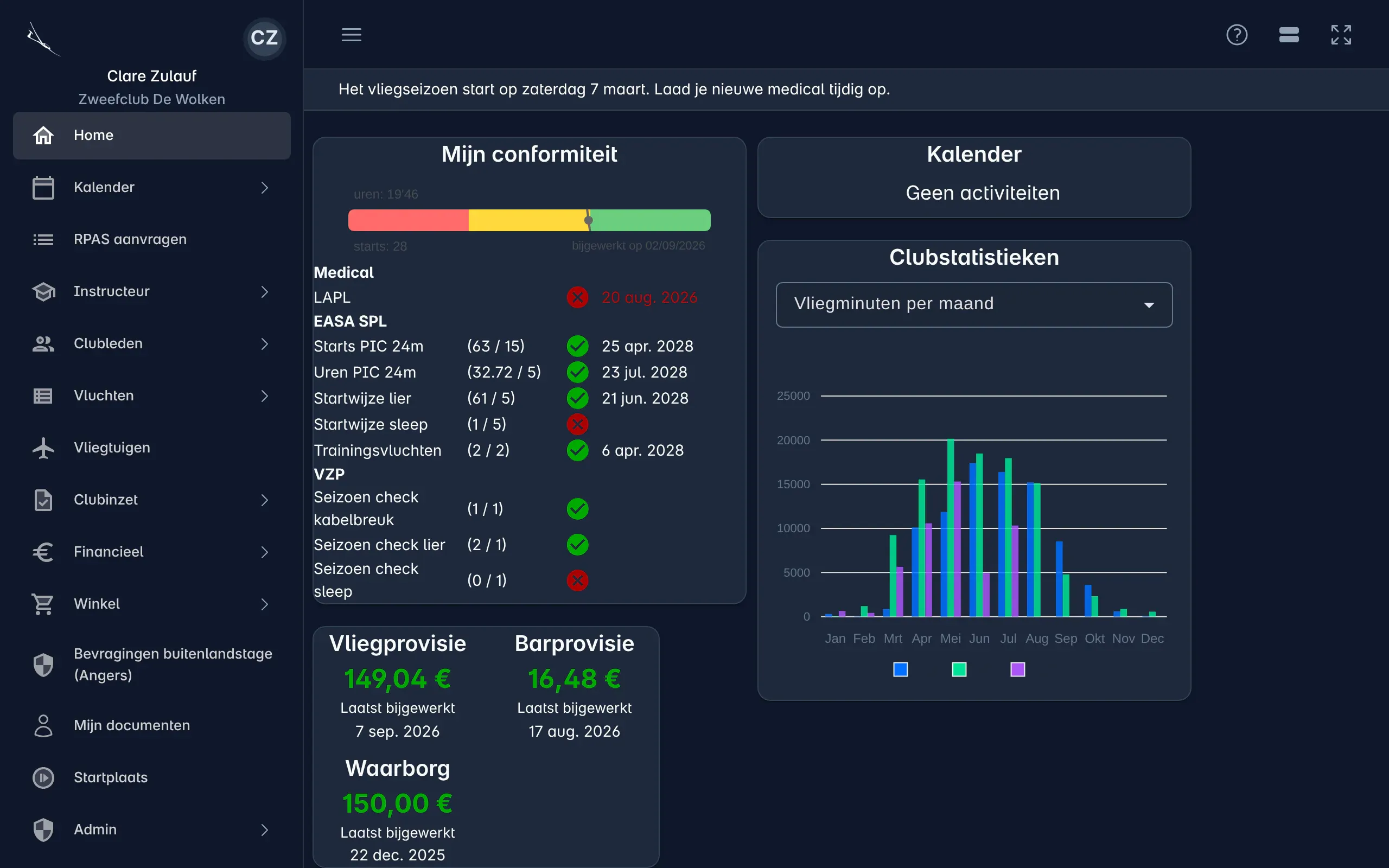Click the stacked bars layout icon
The height and width of the screenshot is (868, 1389).
(x=1289, y=35)
